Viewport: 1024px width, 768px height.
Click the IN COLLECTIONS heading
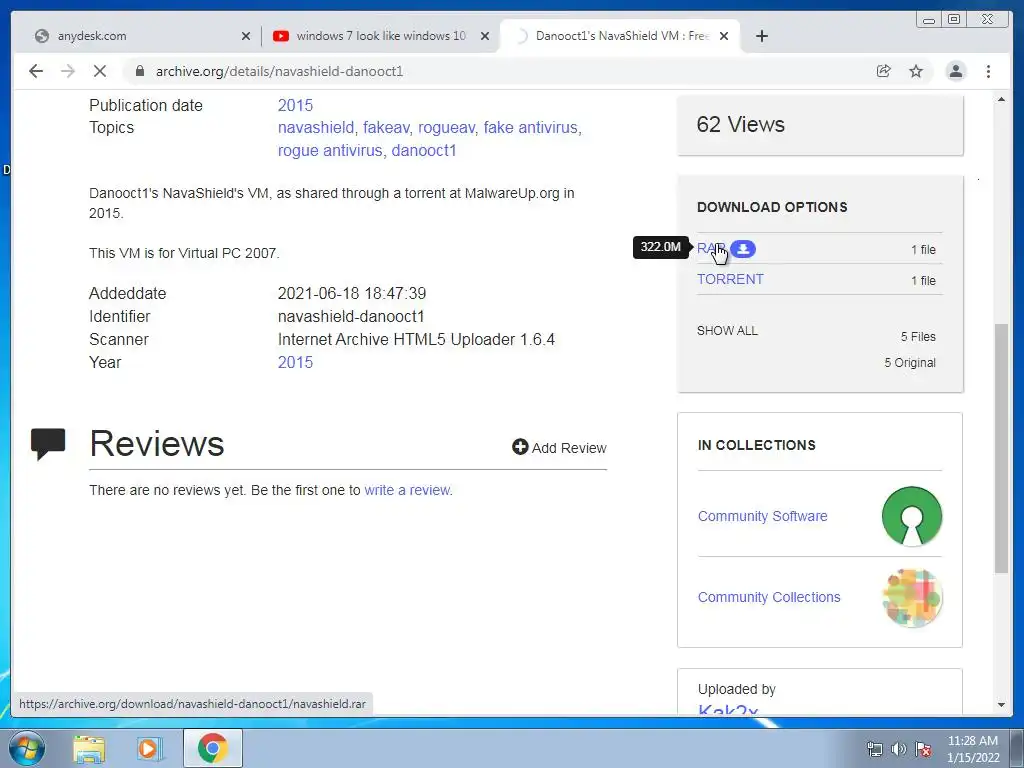(x=756, y=445)
